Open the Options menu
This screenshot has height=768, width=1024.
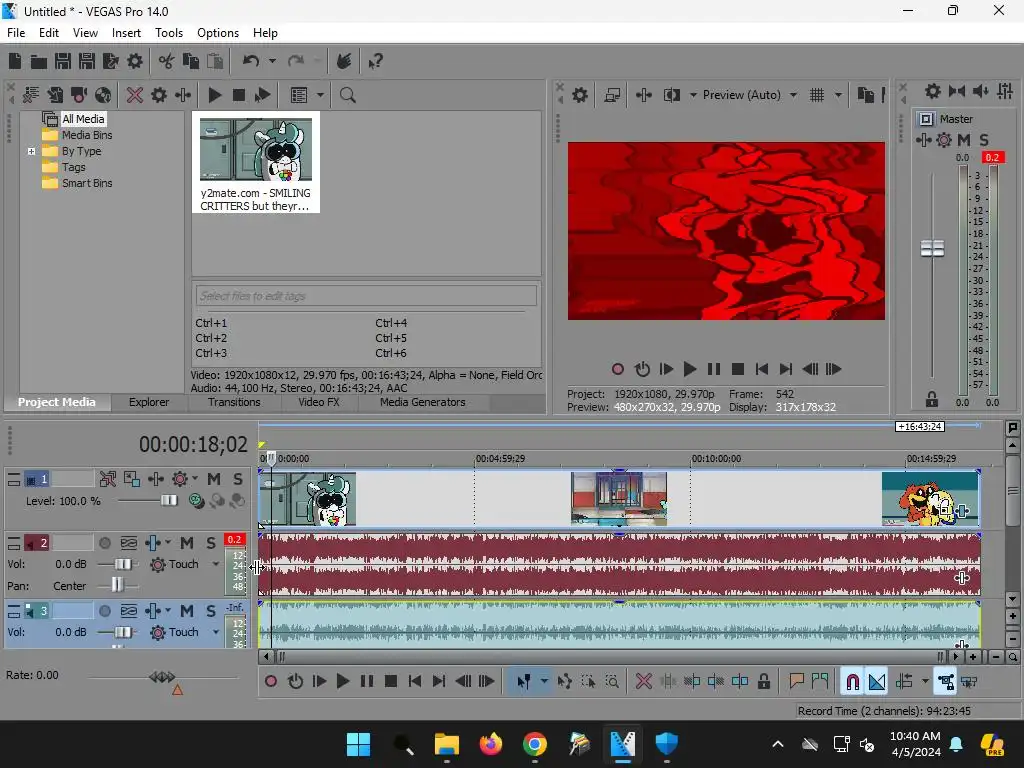click(217, 33)
